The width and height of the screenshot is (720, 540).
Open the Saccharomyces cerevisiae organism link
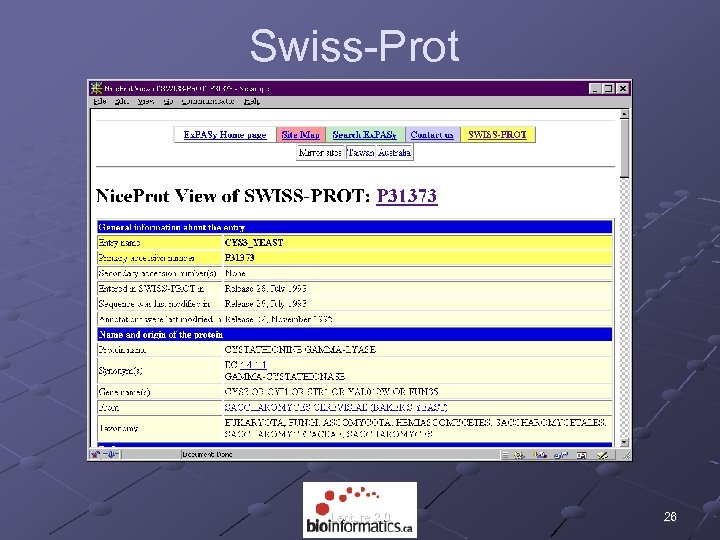pyautogui.click(x=336, y=407)
